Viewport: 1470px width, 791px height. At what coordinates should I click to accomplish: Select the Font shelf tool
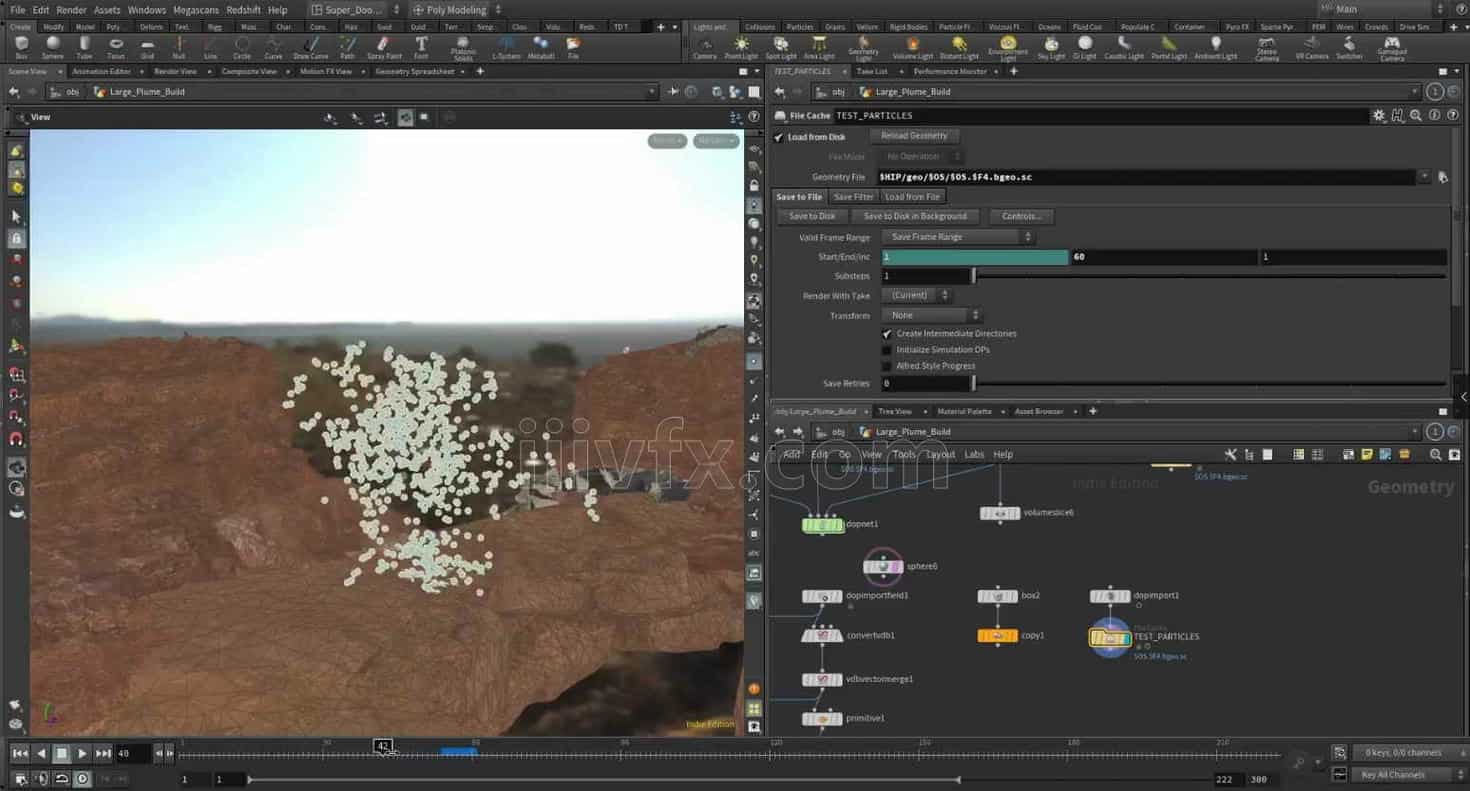pyautogui.click(x=421, y=46)
